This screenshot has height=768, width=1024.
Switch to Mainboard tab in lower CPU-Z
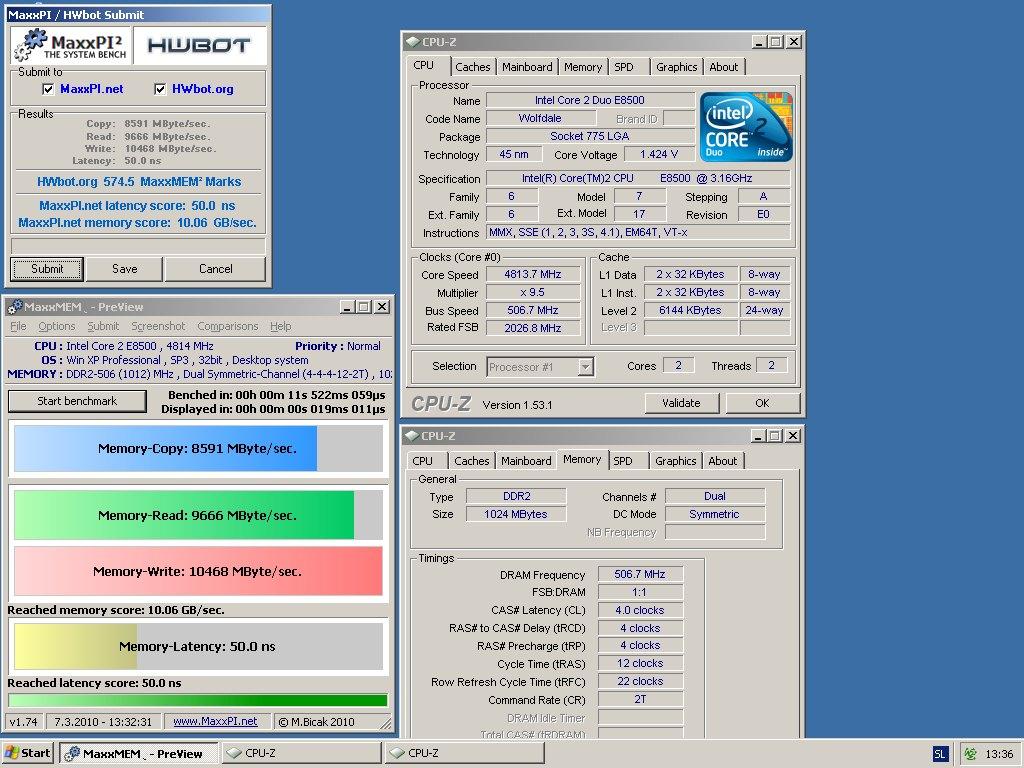point(526,460)
